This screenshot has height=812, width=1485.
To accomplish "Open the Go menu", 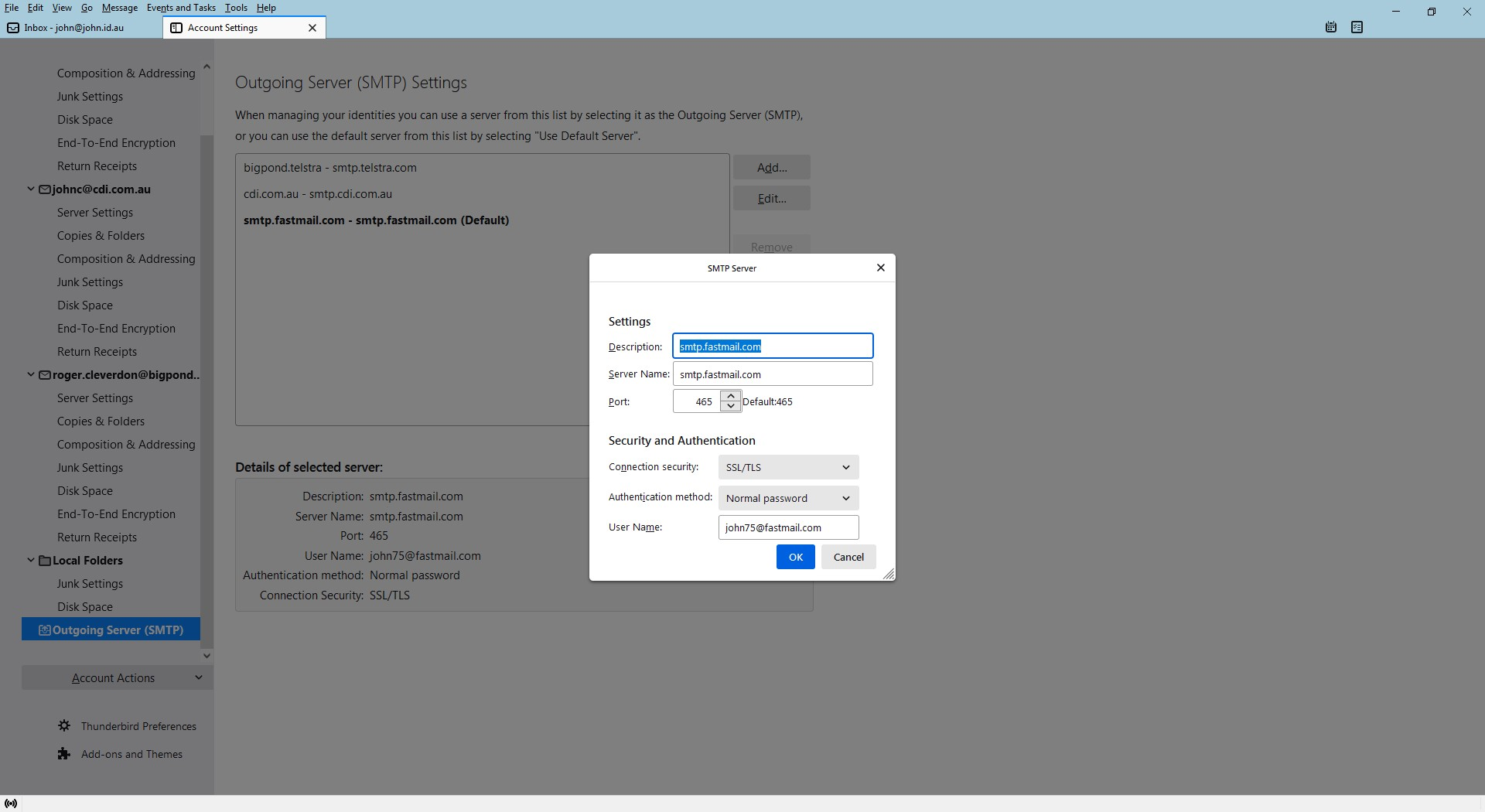I will 87,8.
